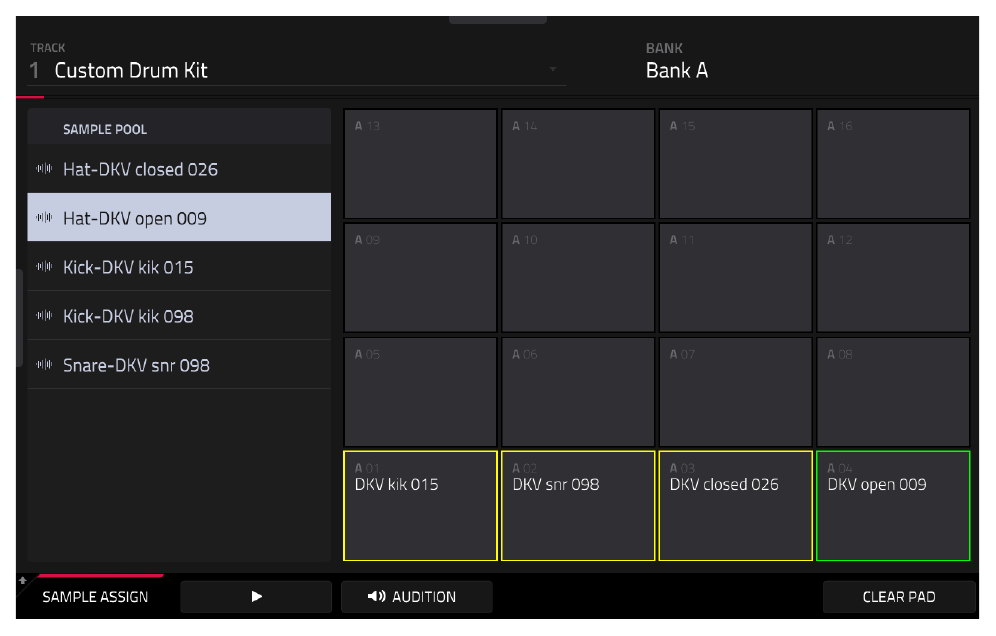This screenshot has width=996, height=636.
Task: Click the Clear Pad button
Action: [899, 597]
